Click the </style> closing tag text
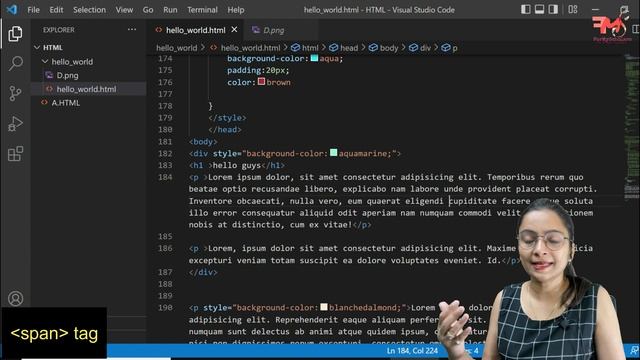 coord(227,118)
